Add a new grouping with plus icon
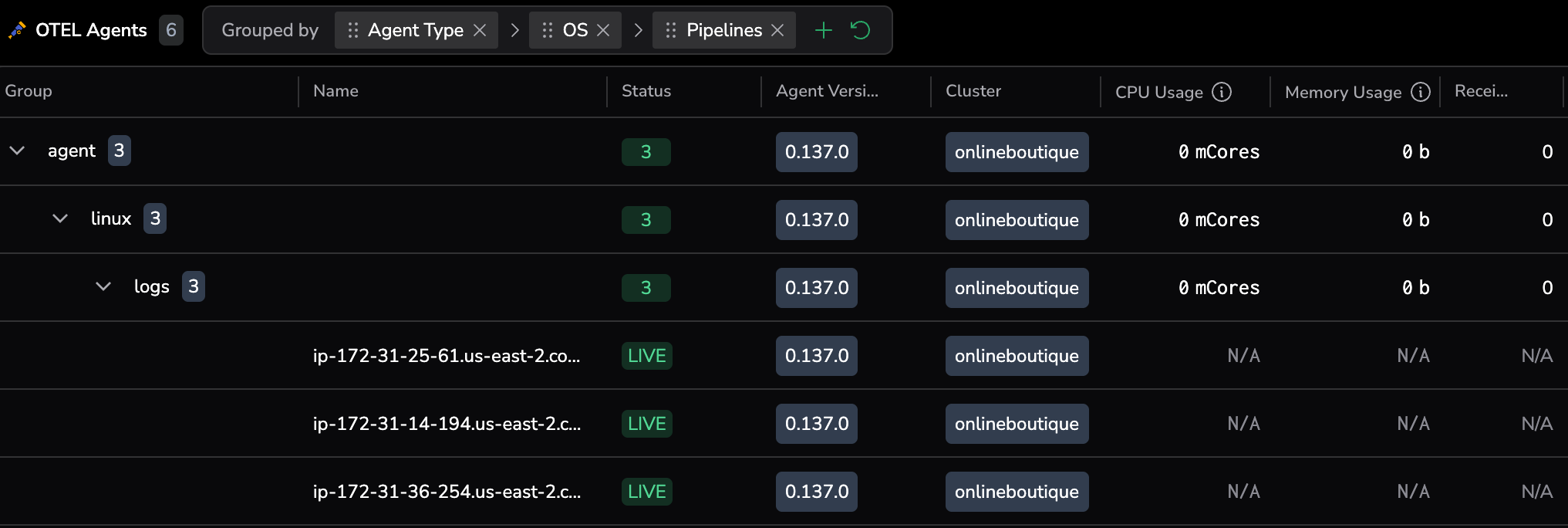 coord(824,30)
